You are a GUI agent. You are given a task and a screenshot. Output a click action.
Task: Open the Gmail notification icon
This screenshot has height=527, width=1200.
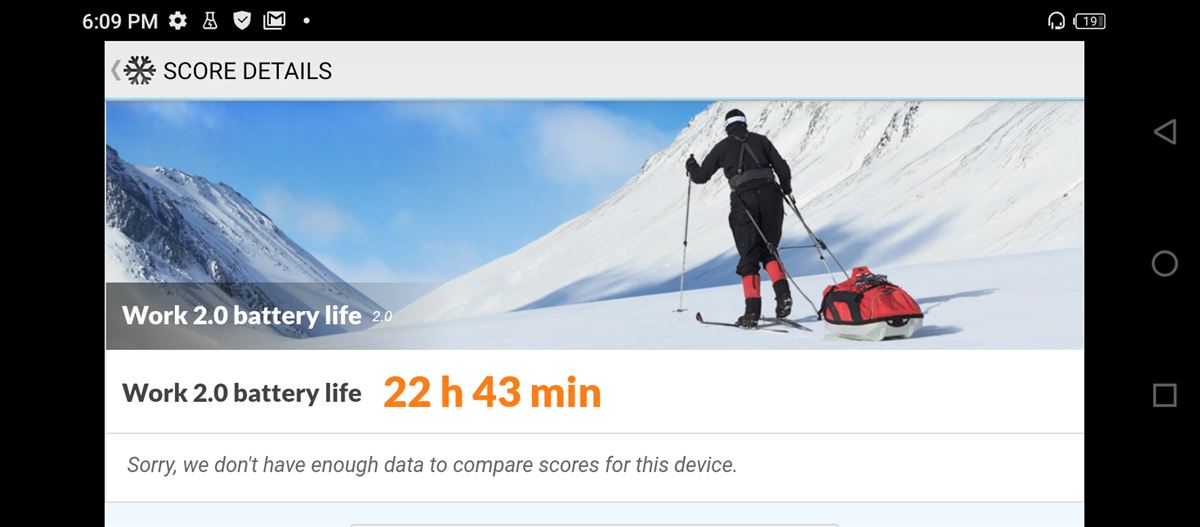274,20
